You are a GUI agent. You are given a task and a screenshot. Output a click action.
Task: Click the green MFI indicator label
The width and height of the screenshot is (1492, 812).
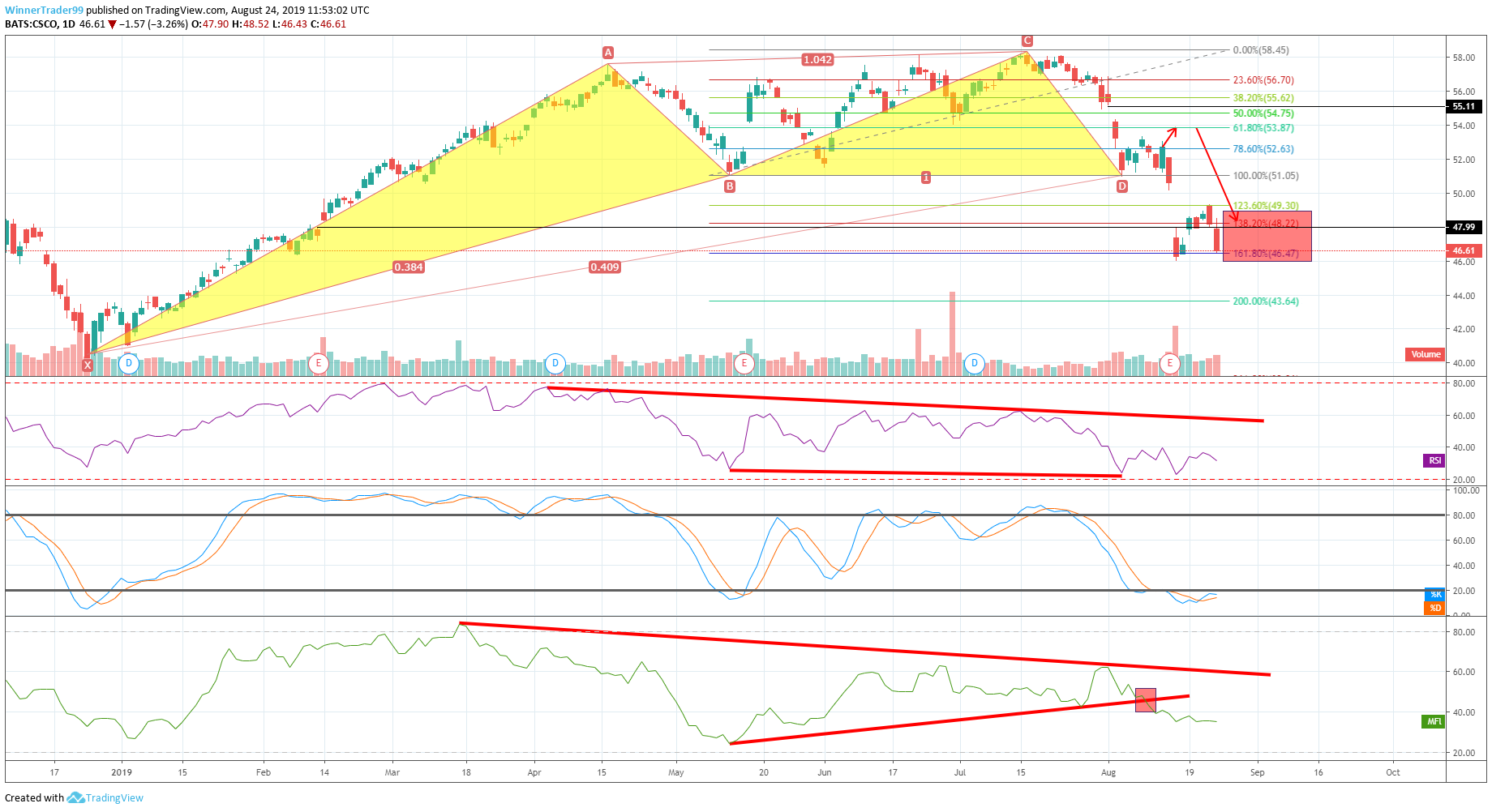1434,721
